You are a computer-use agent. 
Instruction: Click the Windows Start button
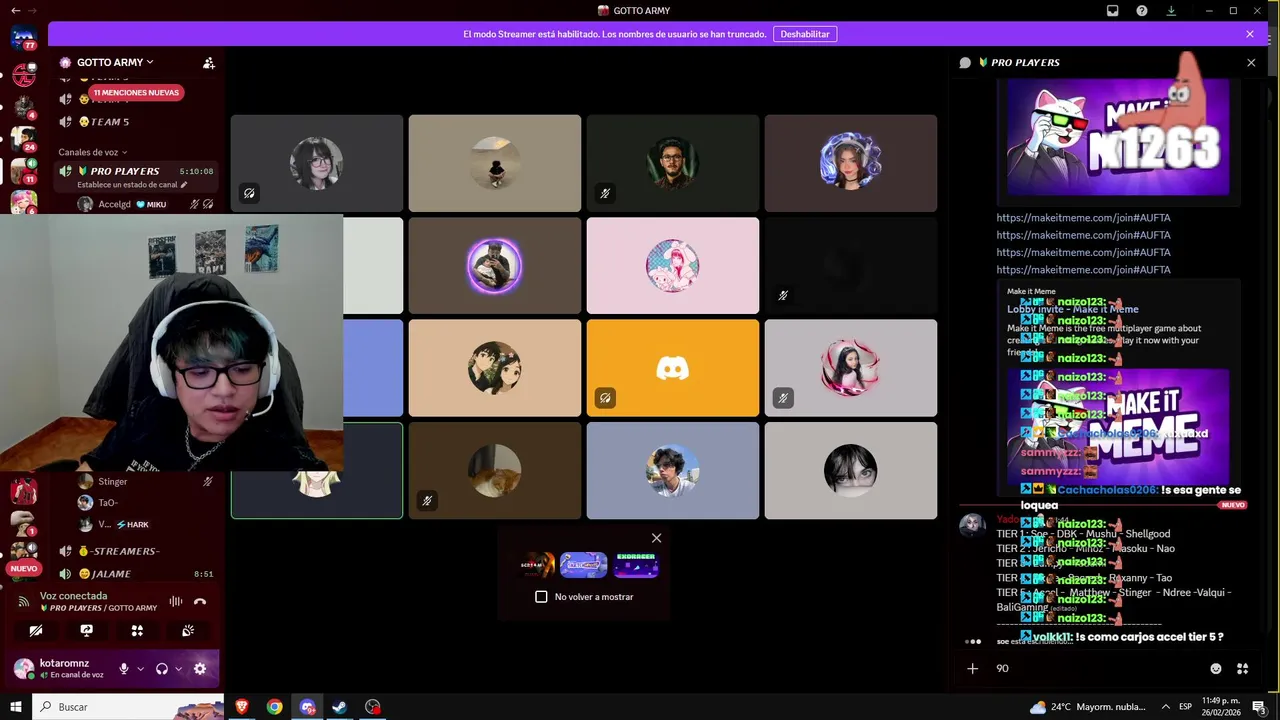pos(15,707)
